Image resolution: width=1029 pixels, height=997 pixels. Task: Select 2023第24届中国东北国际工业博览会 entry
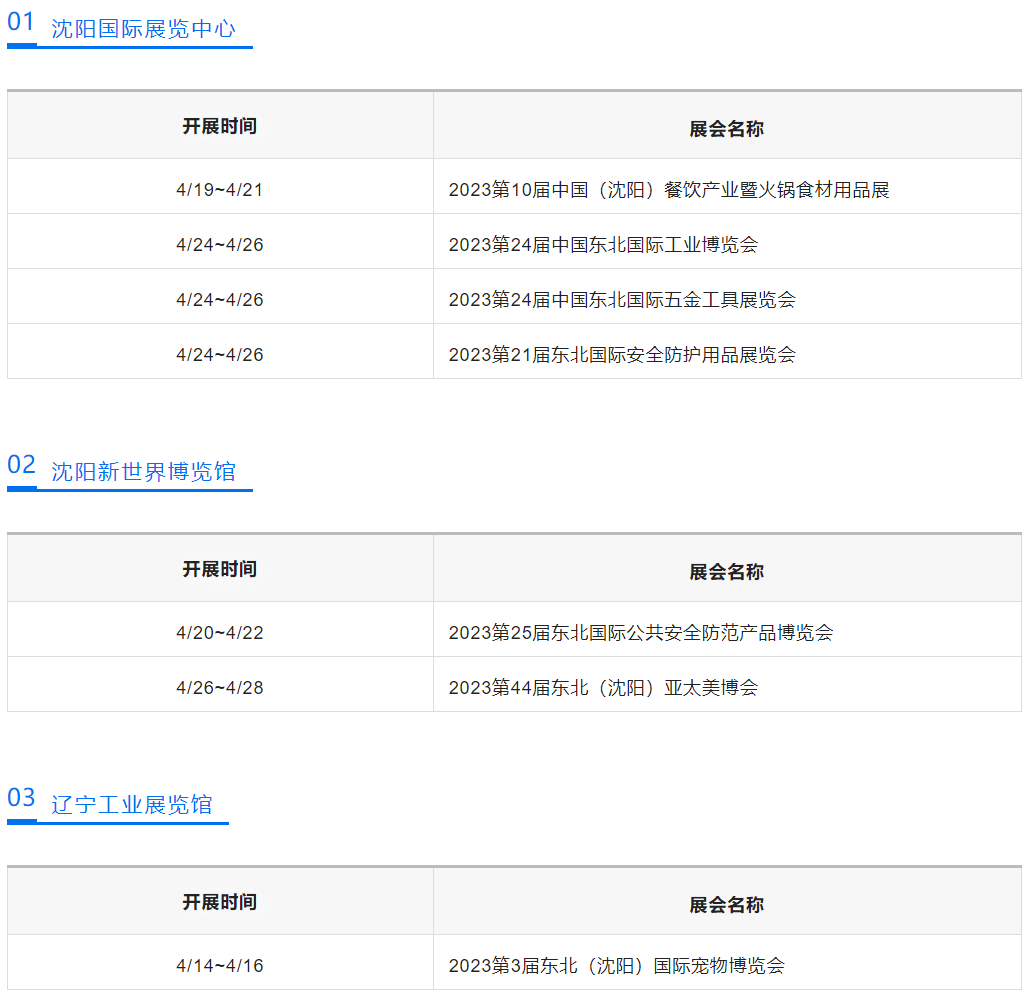coord(603,245)
